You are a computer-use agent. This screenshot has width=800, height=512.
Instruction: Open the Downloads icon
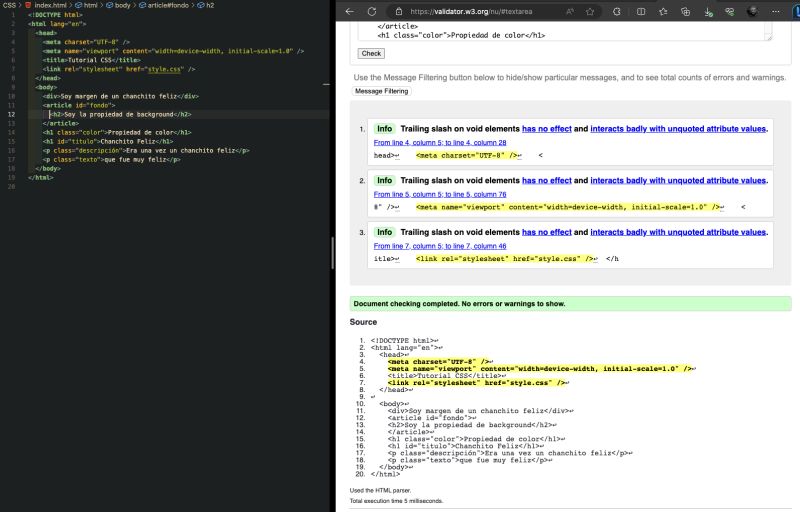click(x=708, y=11)
